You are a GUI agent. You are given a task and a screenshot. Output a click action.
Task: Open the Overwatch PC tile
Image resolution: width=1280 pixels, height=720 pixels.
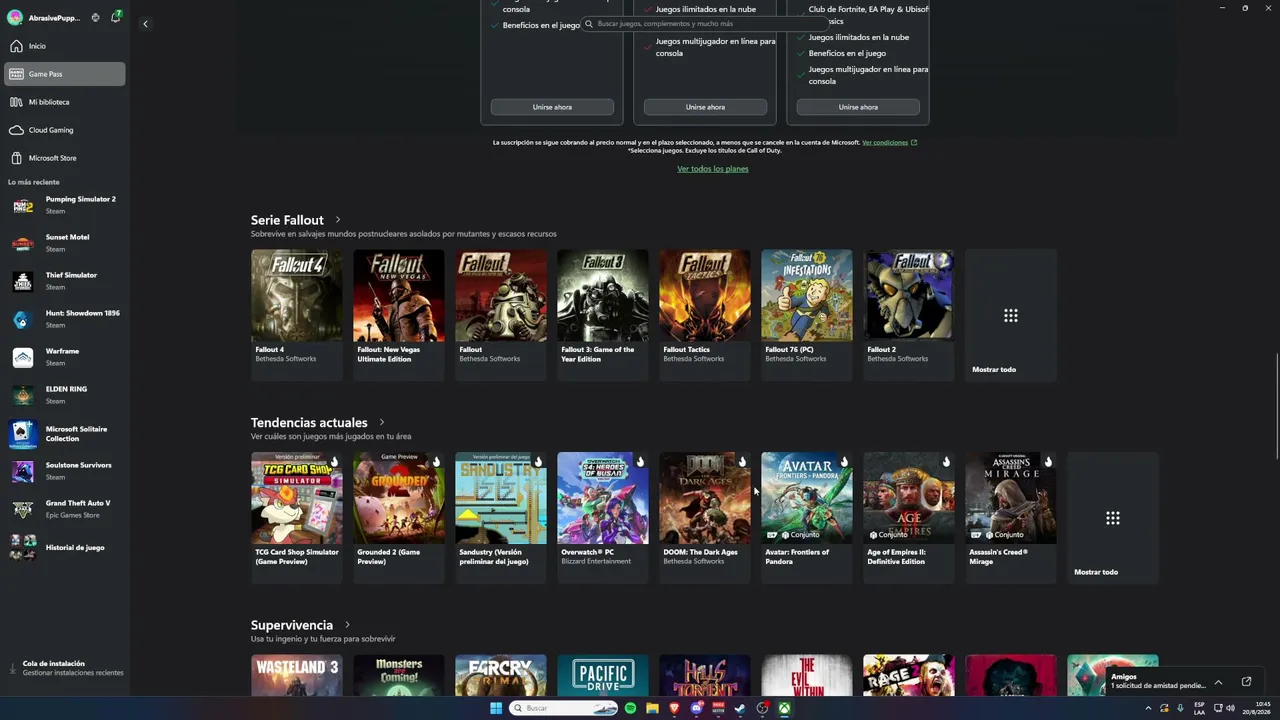tap(603, 518)
